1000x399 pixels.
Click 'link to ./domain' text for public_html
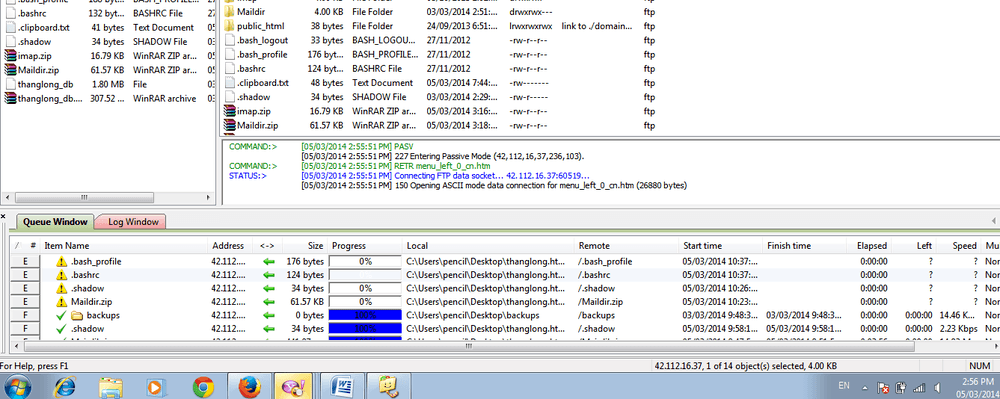(597, 26)
